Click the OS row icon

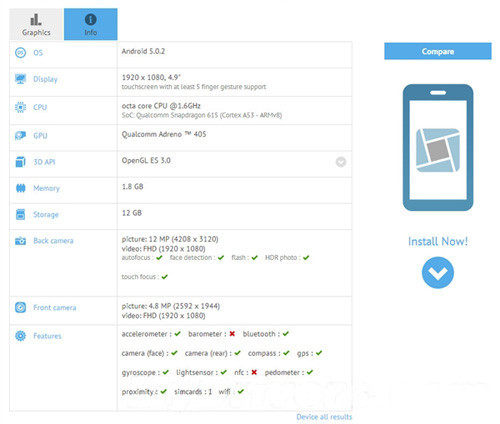pyautogui.click(x=20, y=53)
